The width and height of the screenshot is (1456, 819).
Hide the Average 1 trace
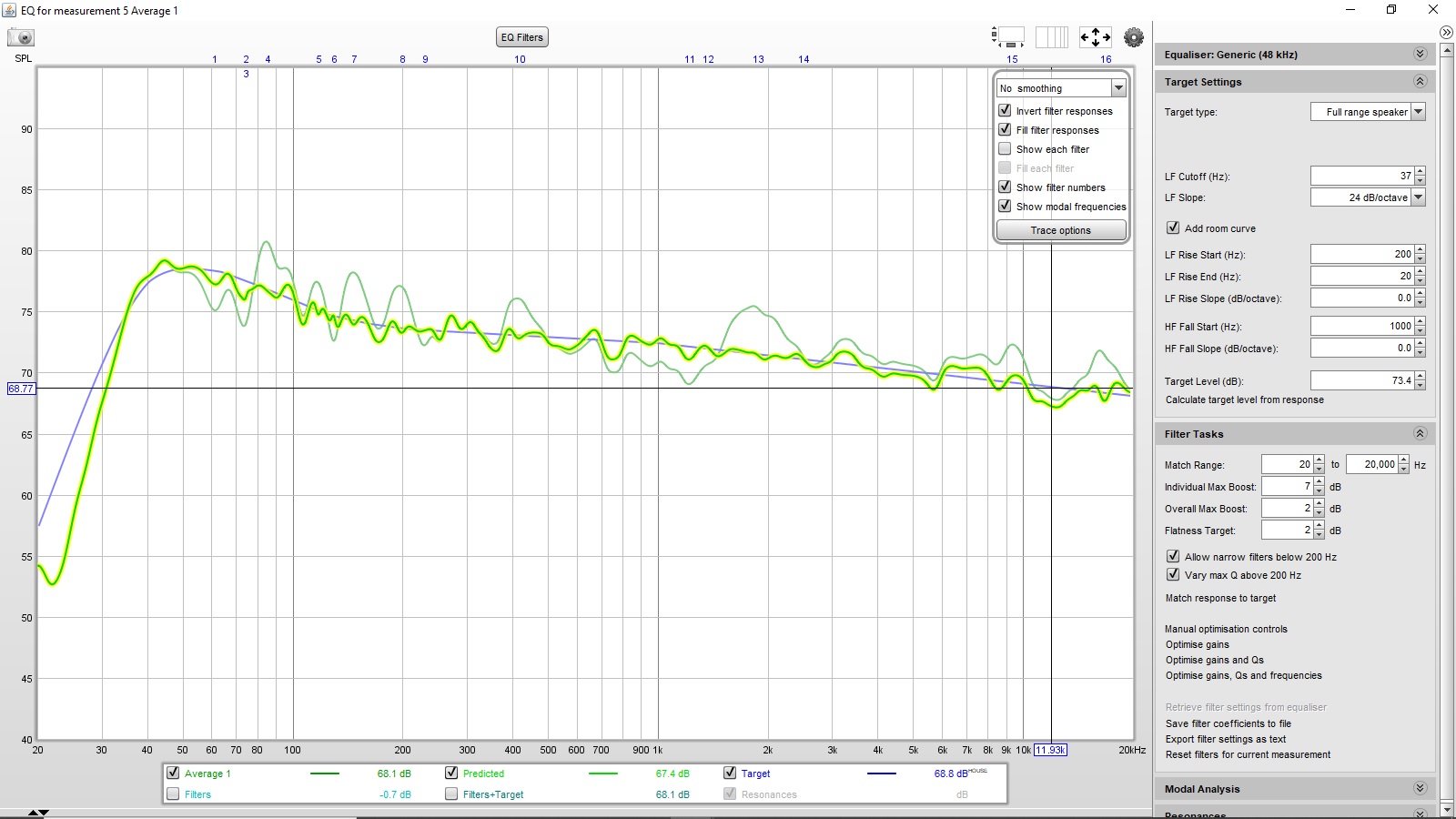[173, 773]
